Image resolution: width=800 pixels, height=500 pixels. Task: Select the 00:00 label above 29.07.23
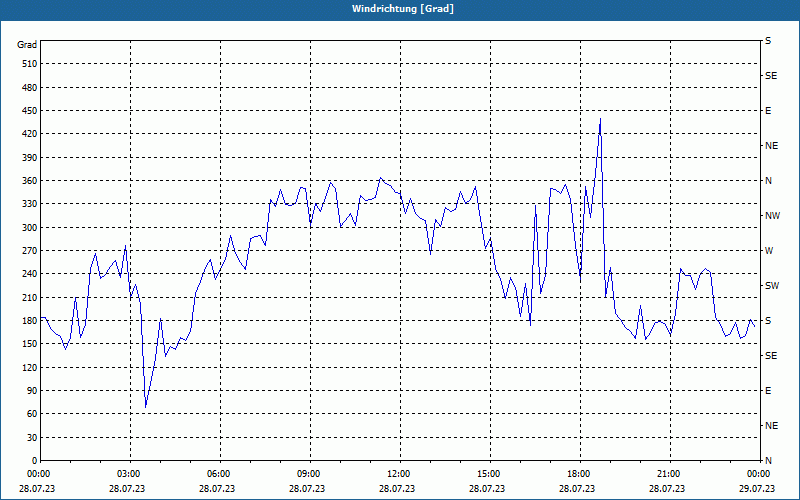click(x=758, y=474)
